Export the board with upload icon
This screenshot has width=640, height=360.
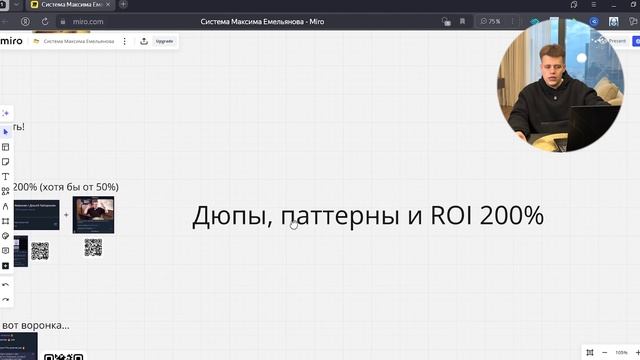(x=144, y=41)
